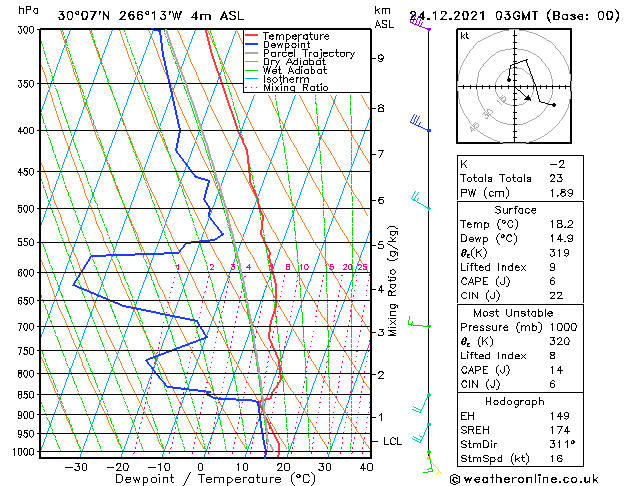Click the StmSpd (kt) value 16
Image resolution: width=629 pixels, height=486 pixels.
[556, 458]
